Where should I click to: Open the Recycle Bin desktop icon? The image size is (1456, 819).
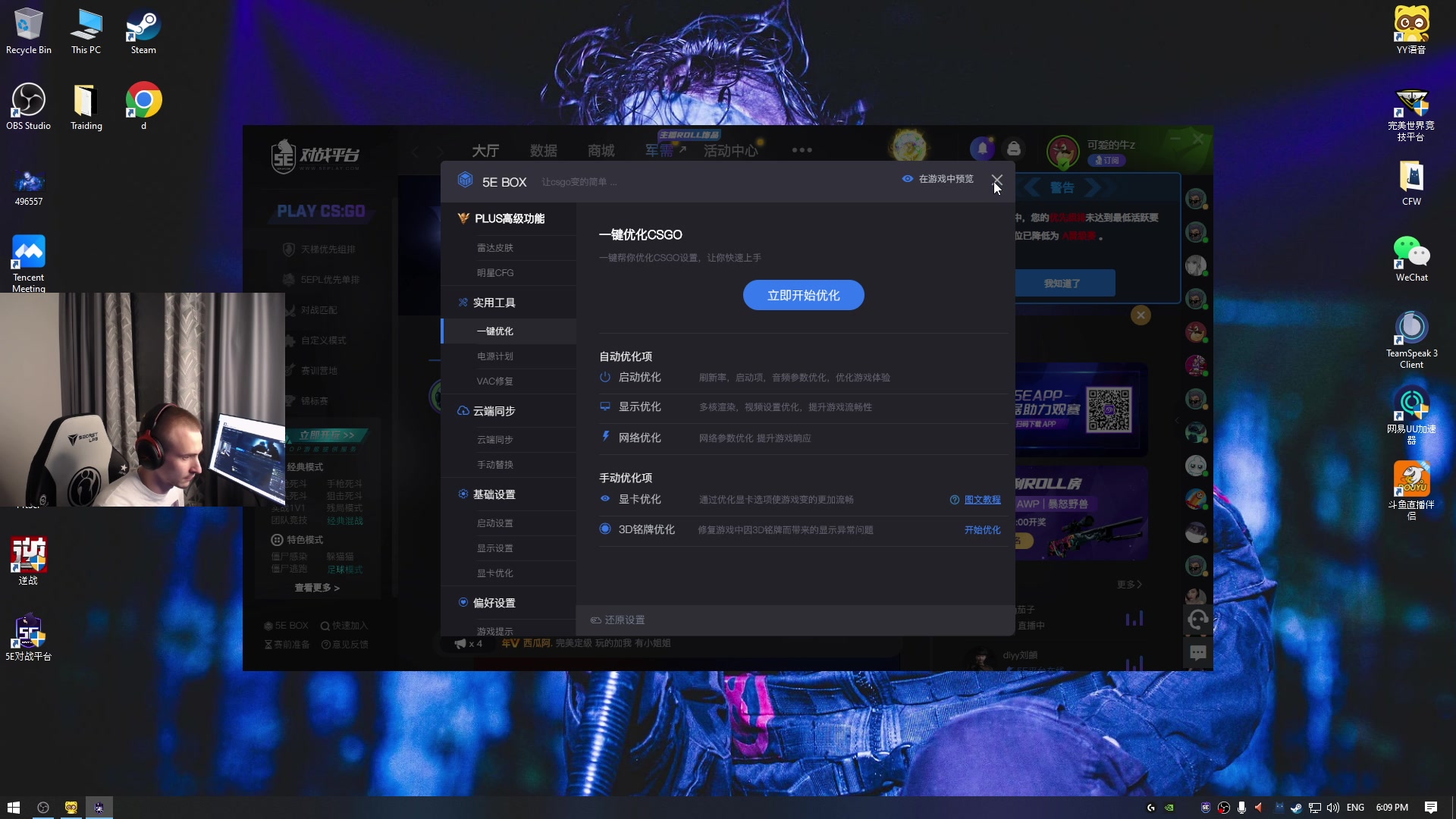pyautogui.click(x=29, y=30)
